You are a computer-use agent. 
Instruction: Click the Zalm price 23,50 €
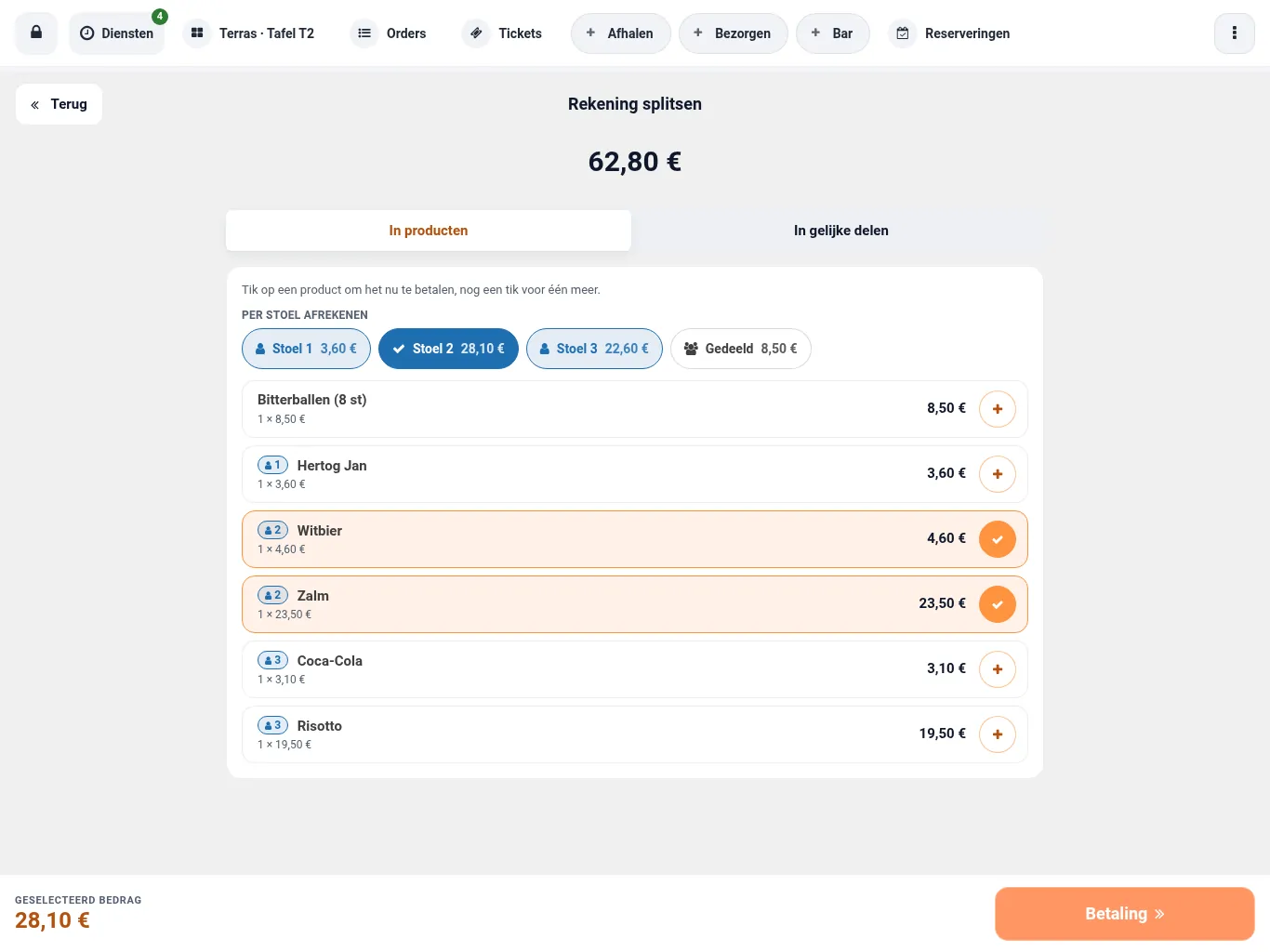coord(942,603)
